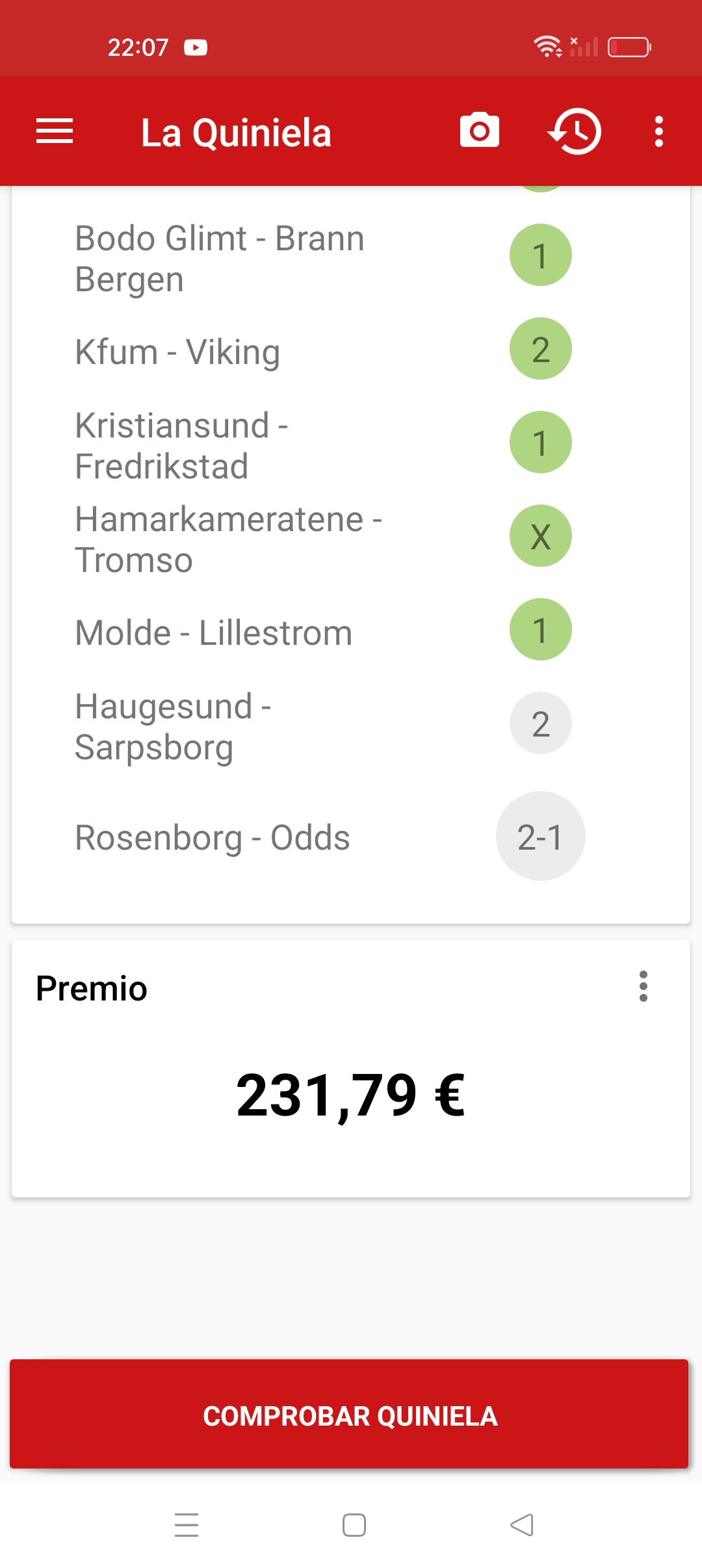The width and height of the screenshot is (702, 1568).
Task: Expand the Premio card options menu
Action: tap(643, 986)
